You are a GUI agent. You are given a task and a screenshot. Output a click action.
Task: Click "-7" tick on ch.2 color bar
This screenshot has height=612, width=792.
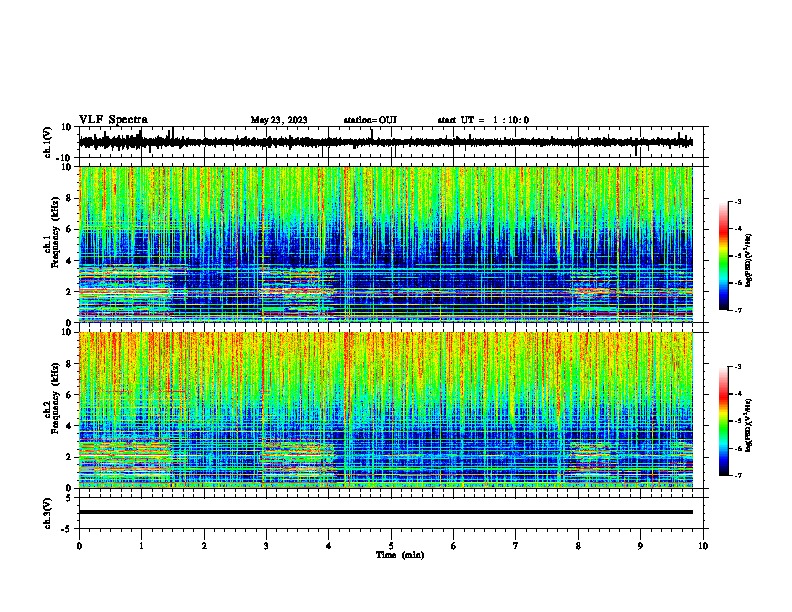pos(738,475)
